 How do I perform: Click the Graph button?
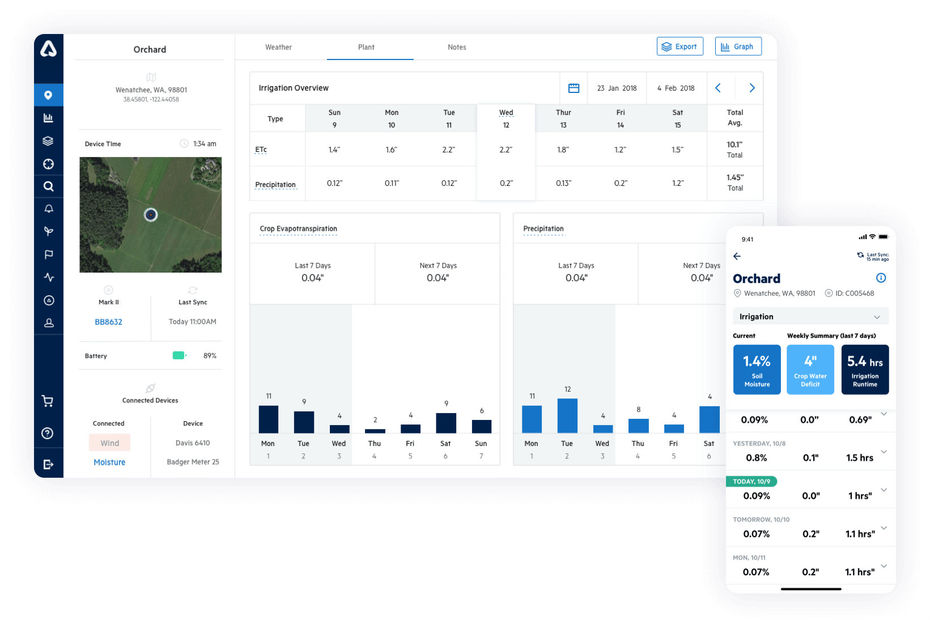click(738, 46)
